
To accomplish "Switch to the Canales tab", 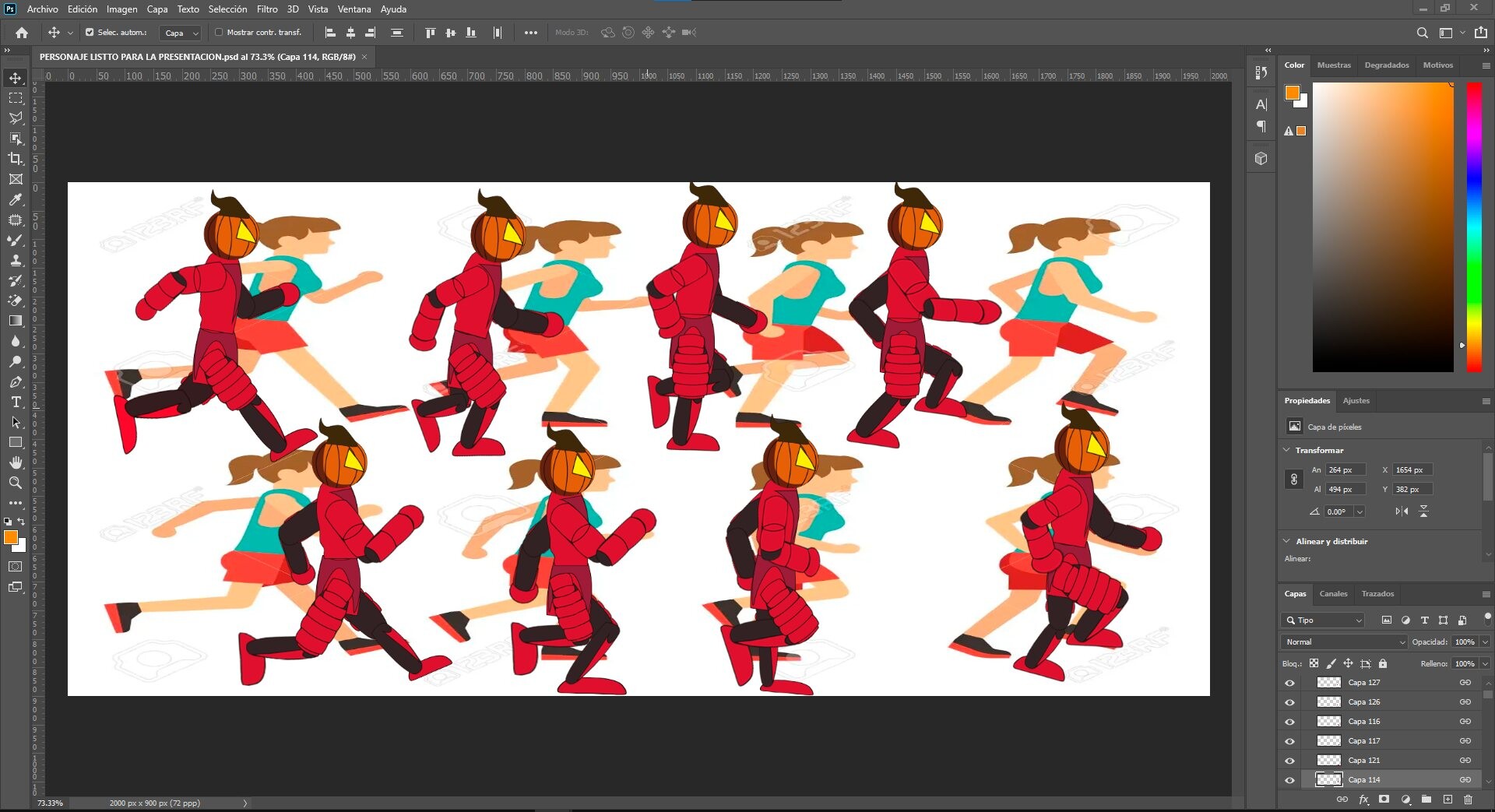I will coord(1333,593).
